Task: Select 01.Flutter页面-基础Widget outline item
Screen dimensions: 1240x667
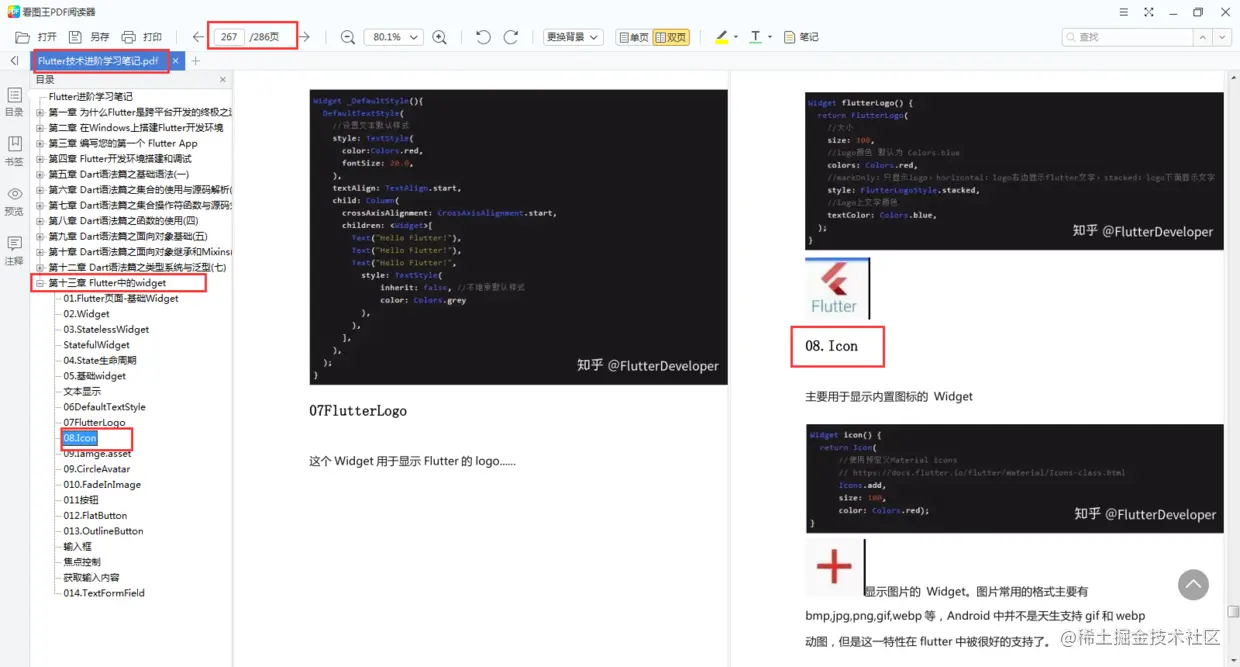Action: tap(121, 298)
